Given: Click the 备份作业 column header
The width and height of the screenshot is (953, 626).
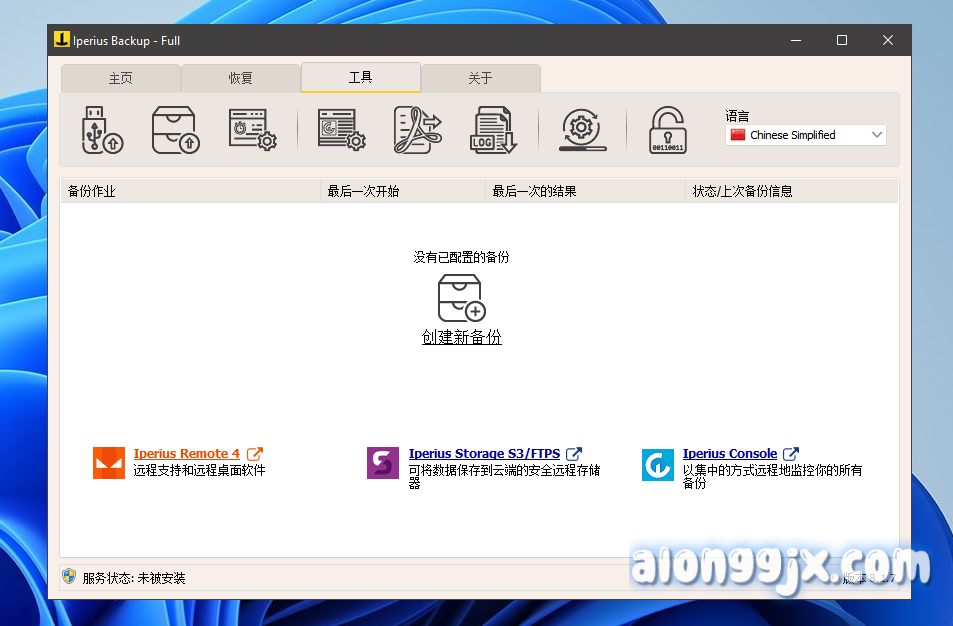Looking at the screenshot, I should pyautogui.click(x=92, y=191).
